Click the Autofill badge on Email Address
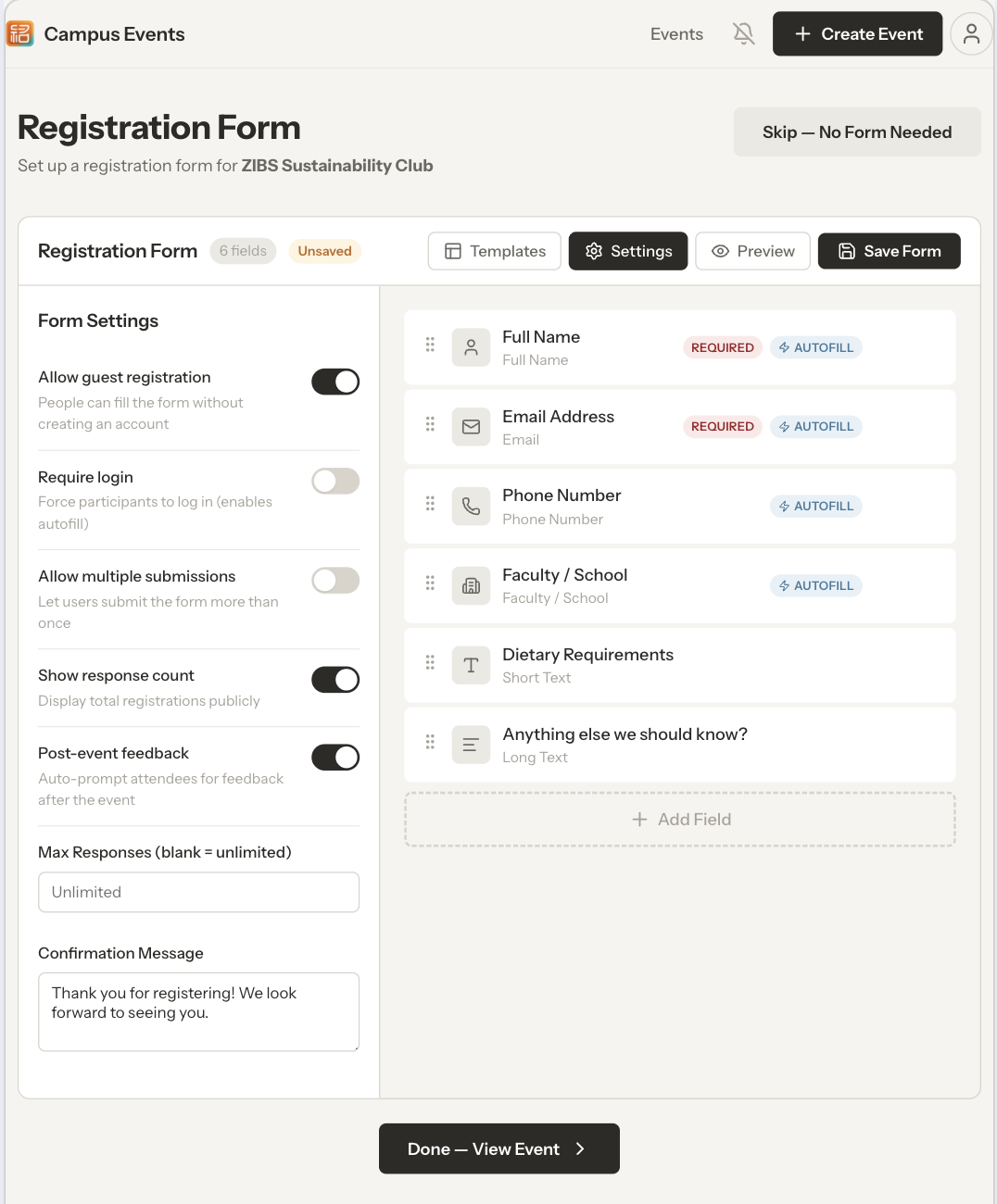Viewport: 997px width, 1204px height. [815, 426]
